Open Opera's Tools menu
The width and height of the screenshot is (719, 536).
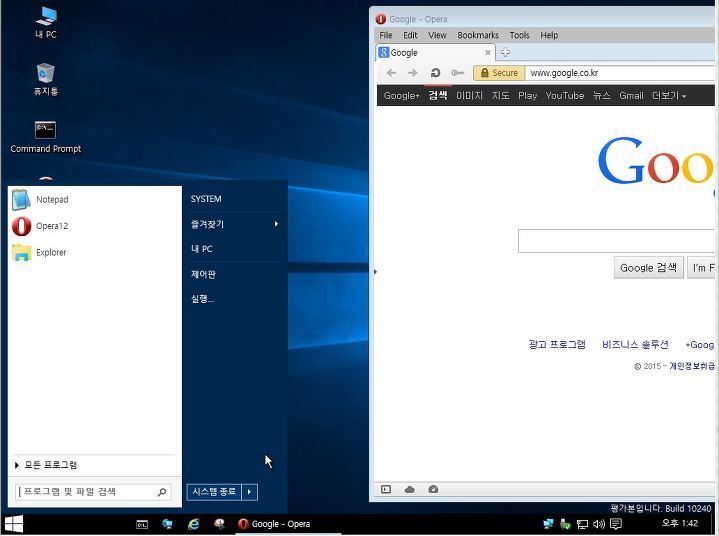coord(519,35)
